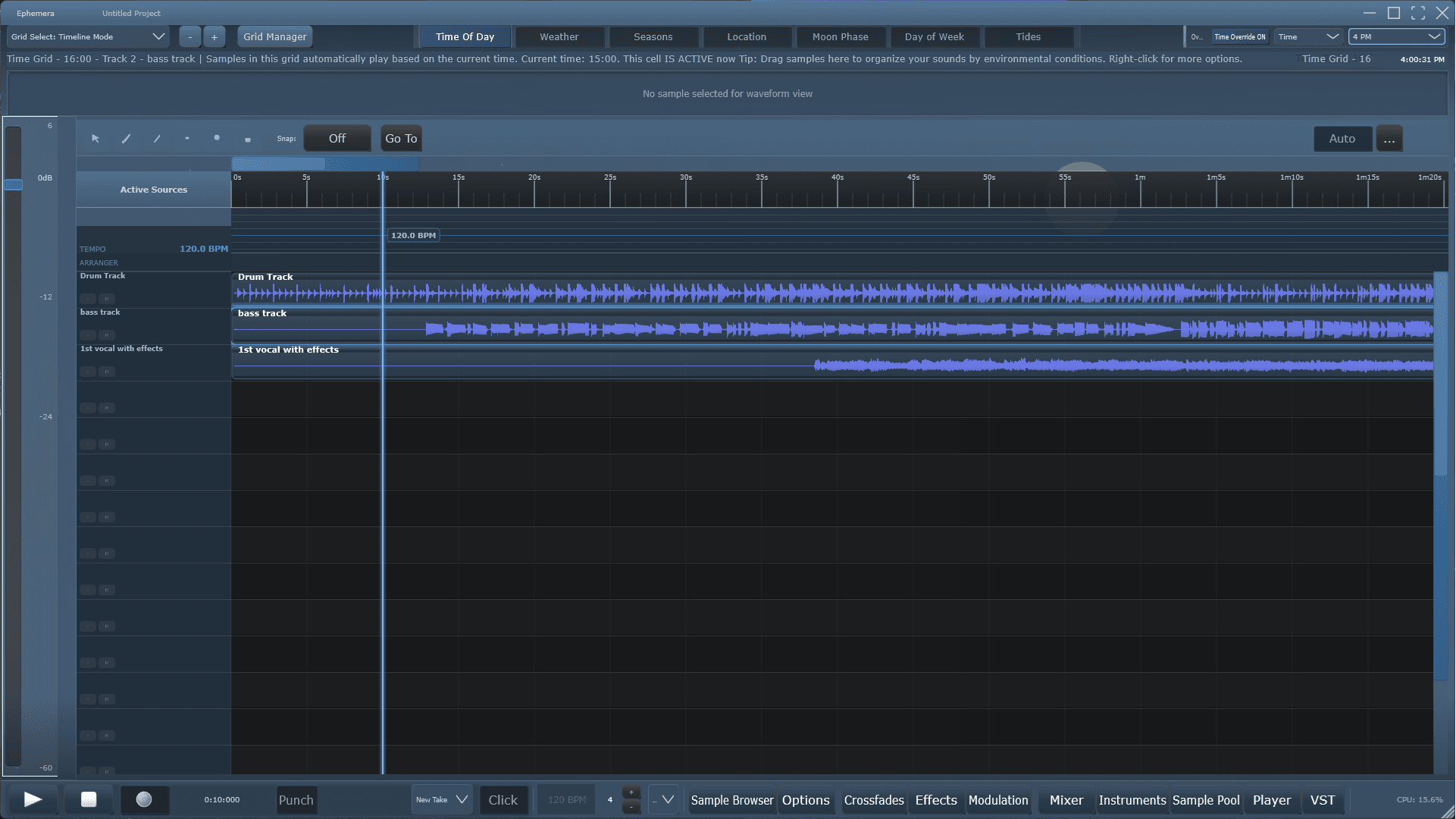Select the arrow pointer tool
This screenshot has width=1456, height=819.
click(96, 139)
